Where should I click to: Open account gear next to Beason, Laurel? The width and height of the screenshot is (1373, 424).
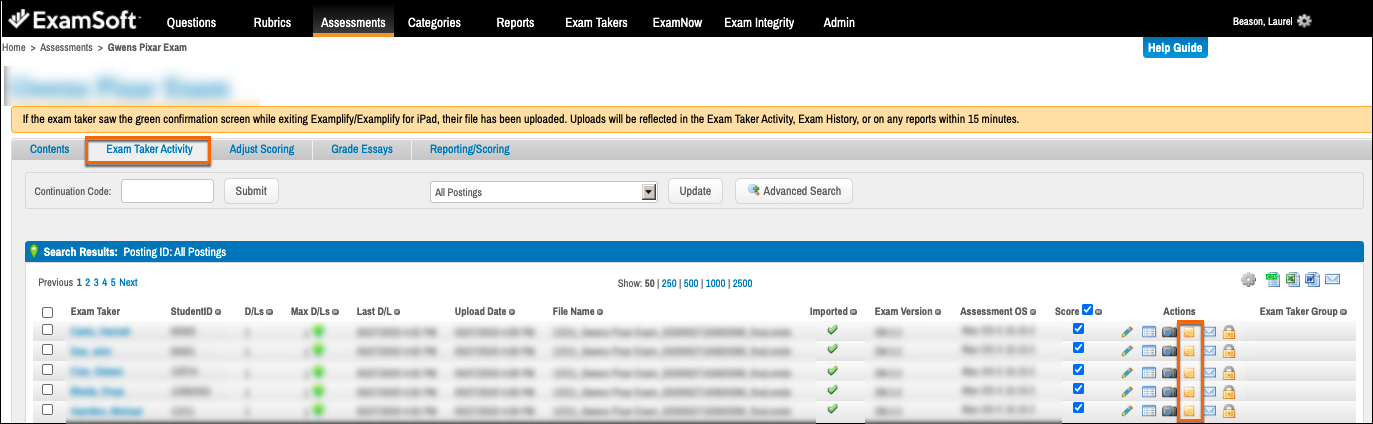(1304, 21)
